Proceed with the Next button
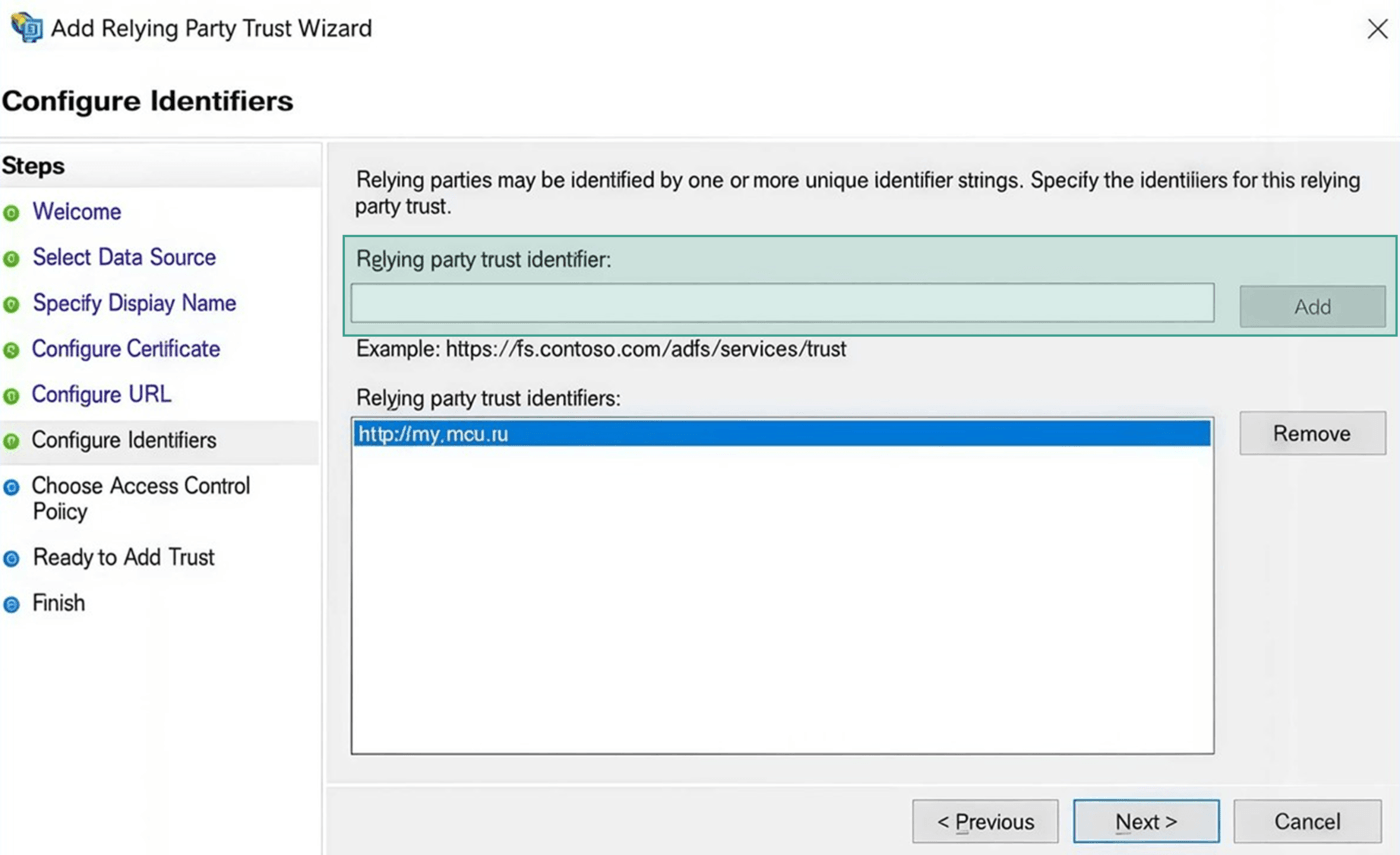Screen dimensions: 1400x855 1145,822
